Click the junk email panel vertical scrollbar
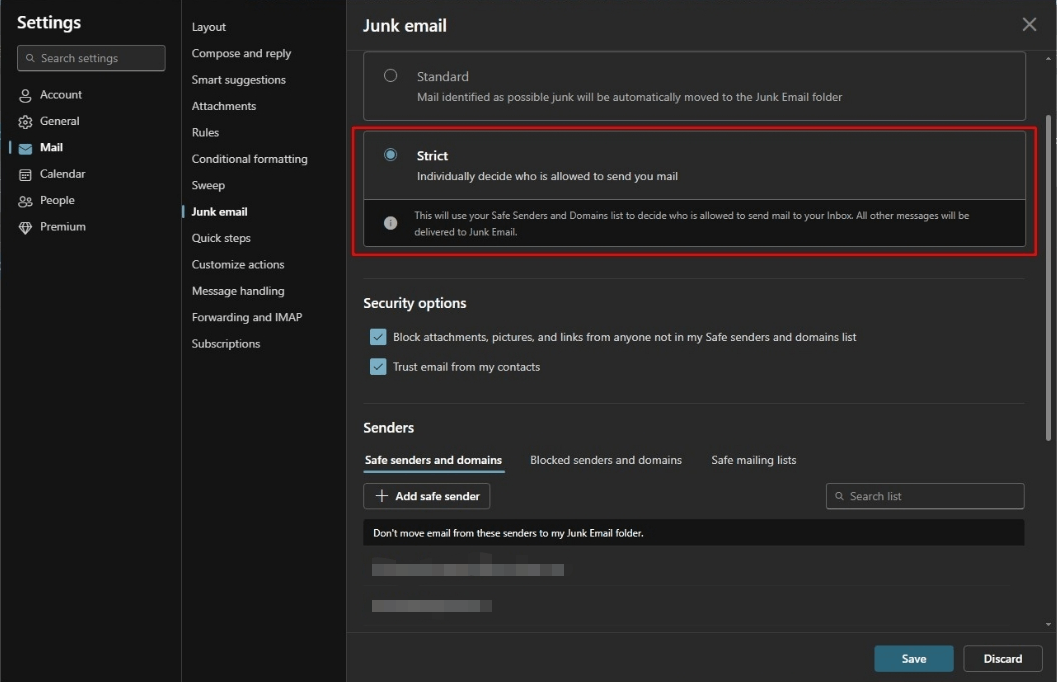This screenshot has height=682, width=1057. tap(1048, 278)
